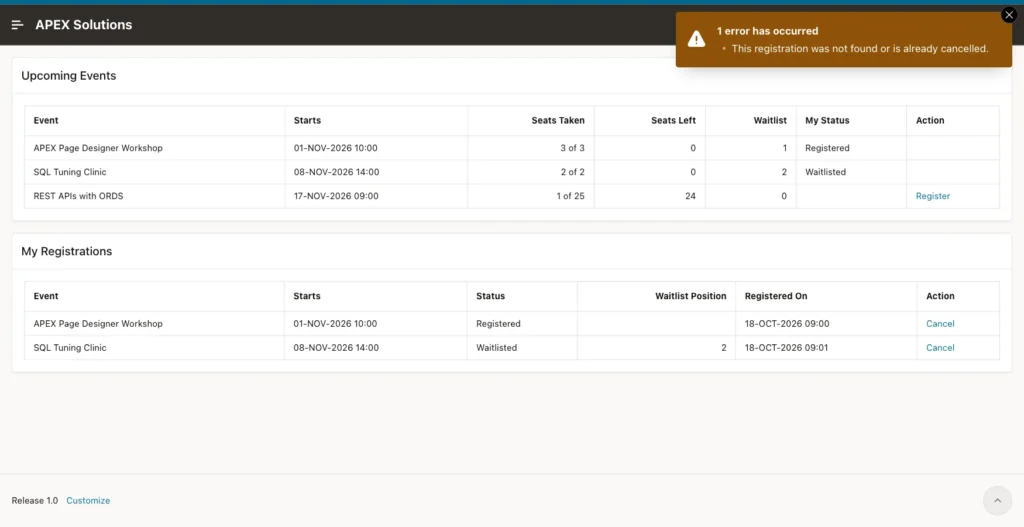Select SQL Tuning Clinic in My Registrations
Image resolution: width=1024 pixels, height=527 pixels.
(x=70, y=348)
